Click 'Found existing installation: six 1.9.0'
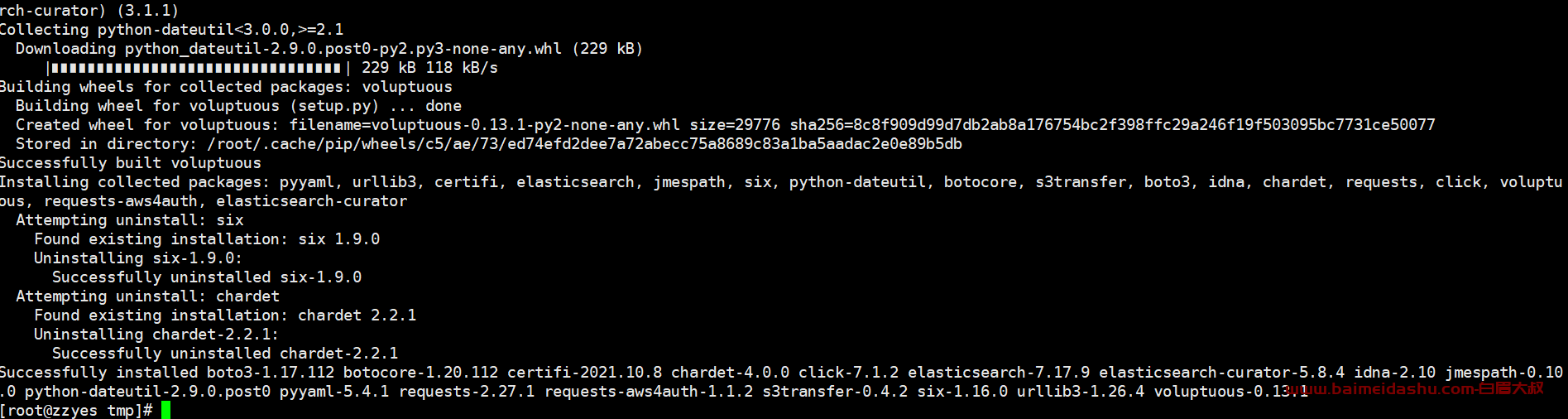1568x419 pixels. [x=207, y=239]
